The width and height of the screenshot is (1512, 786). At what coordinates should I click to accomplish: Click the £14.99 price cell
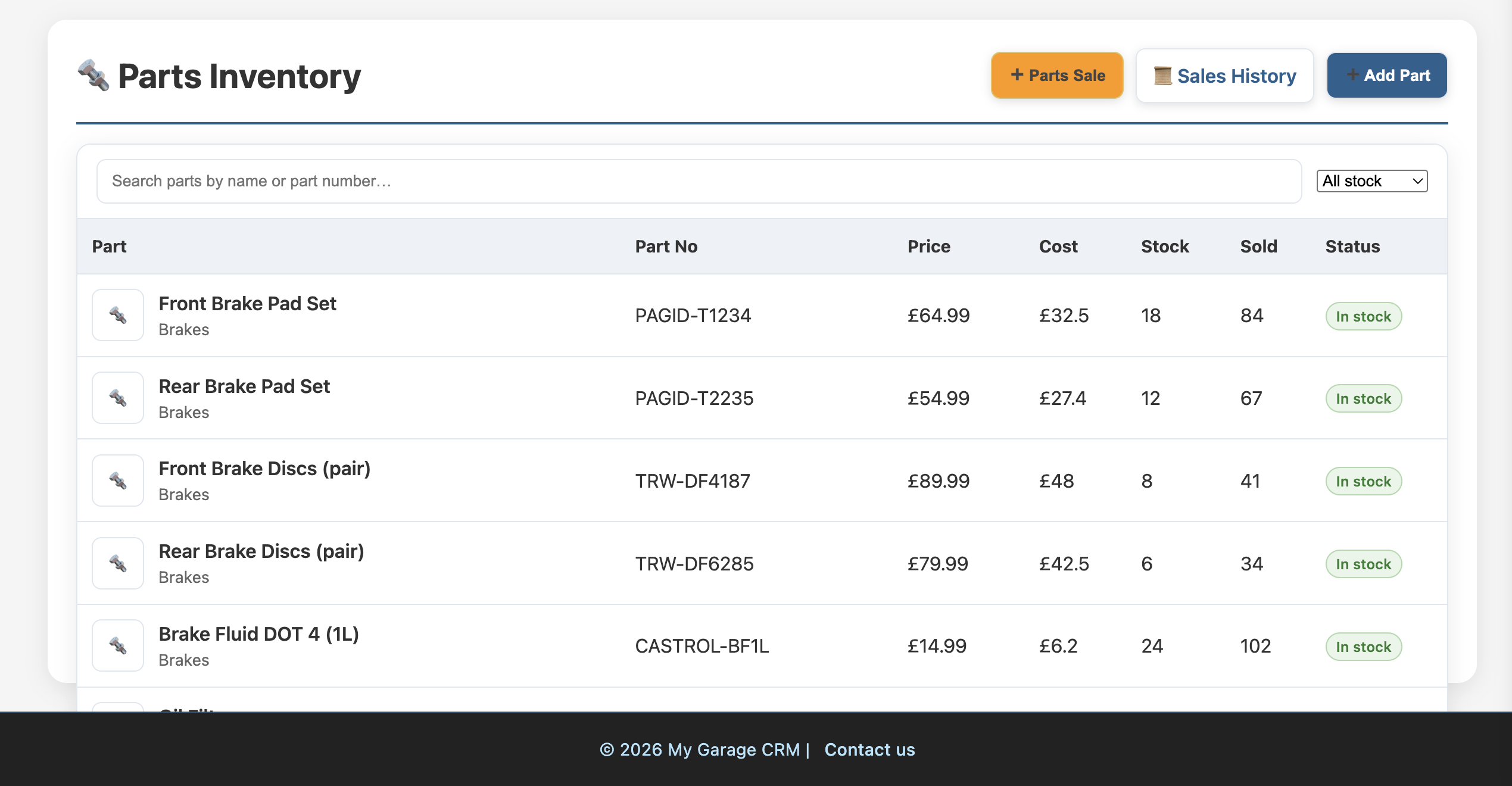point(937,646)
